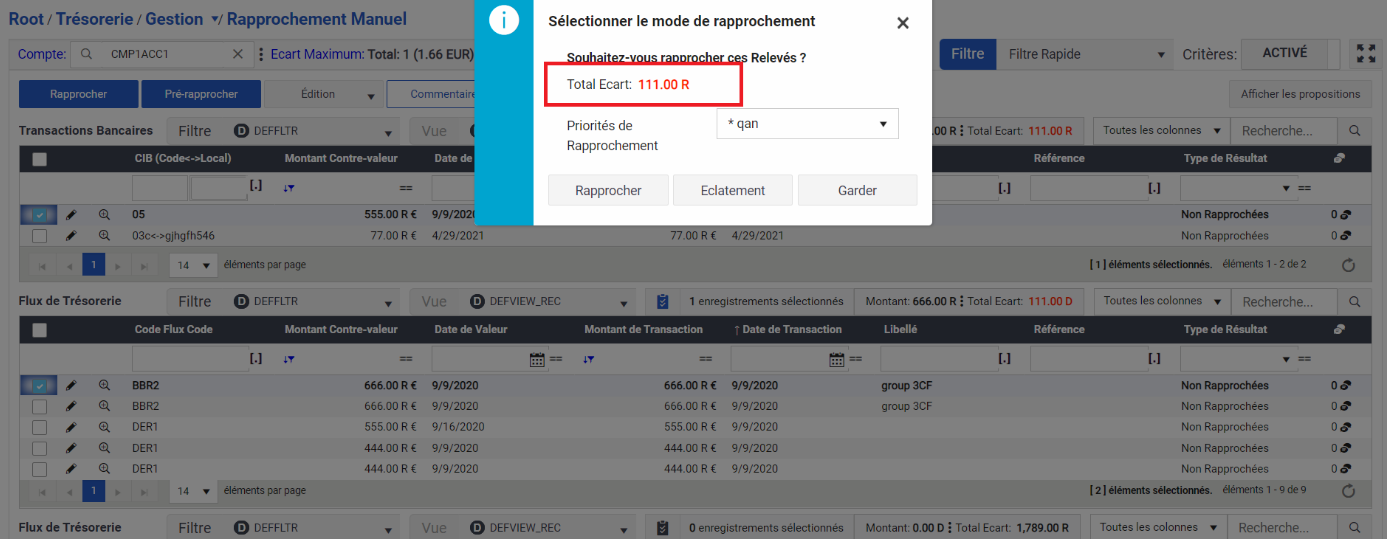The width and height of the screenshot is (1387, 539).
Task: Tick the checkbox for DER1 555.00 row
Action: (x=40, y=427)
